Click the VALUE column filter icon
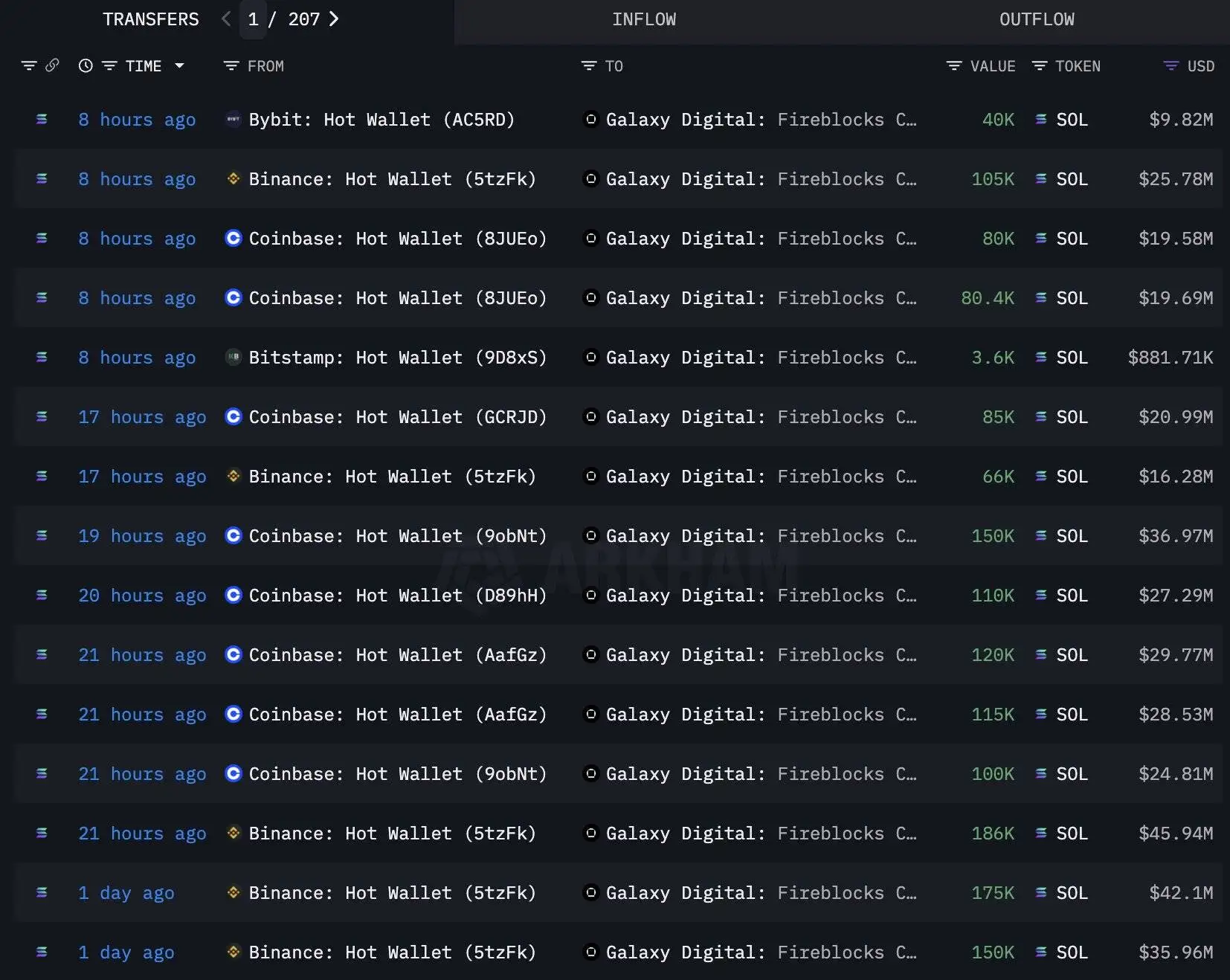 click(954, 66)
